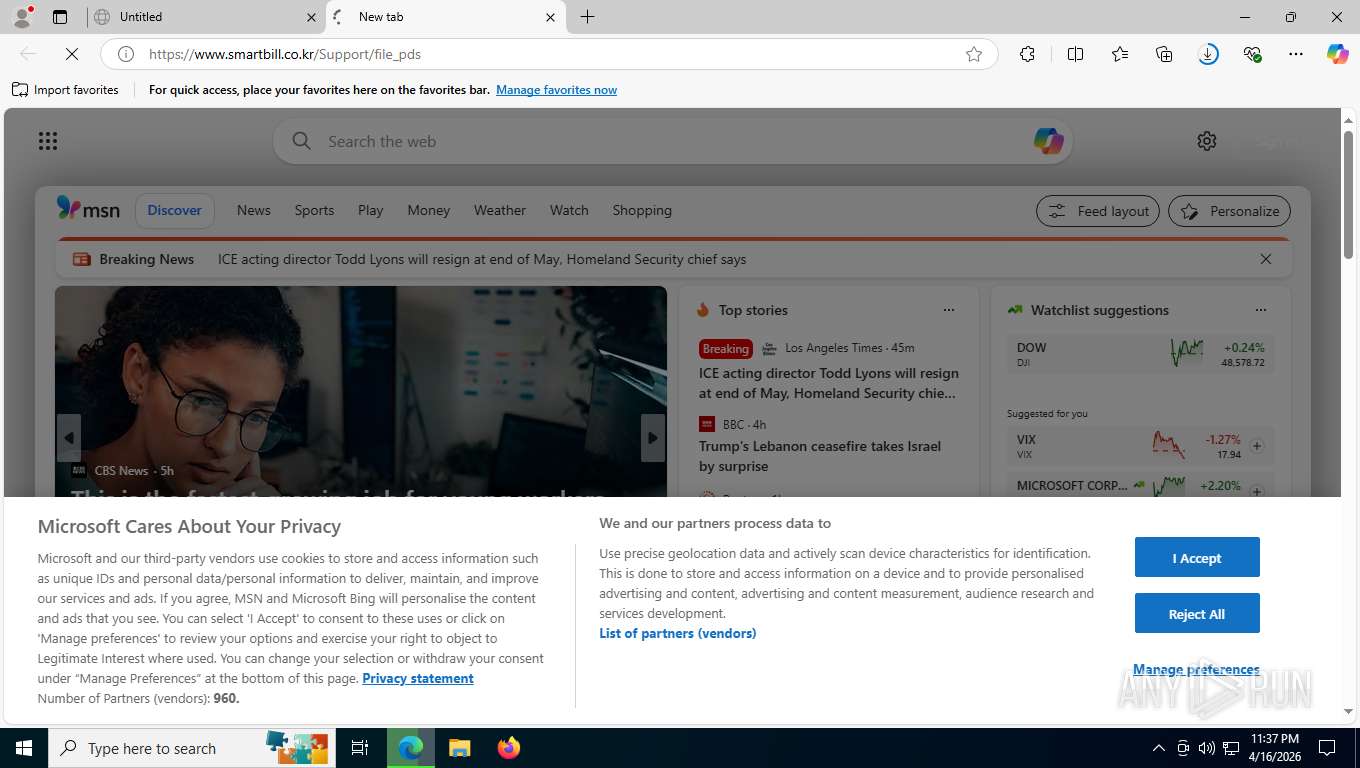Open the DOW watchlist entry

coord(1141,354)
